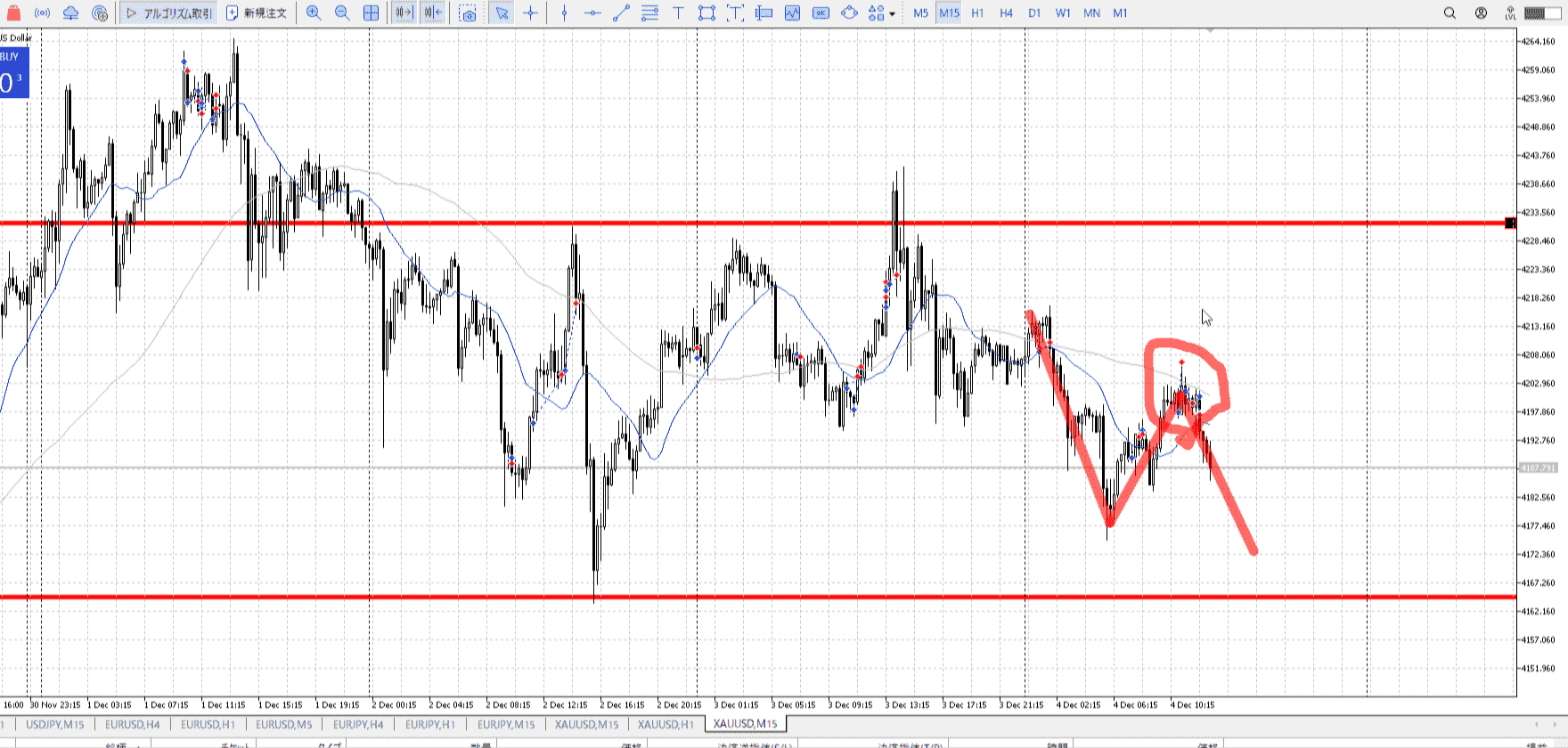This screenshot has height=748, width=1568.
Task: Select the crosshair tool
Action: click(531, 13)
